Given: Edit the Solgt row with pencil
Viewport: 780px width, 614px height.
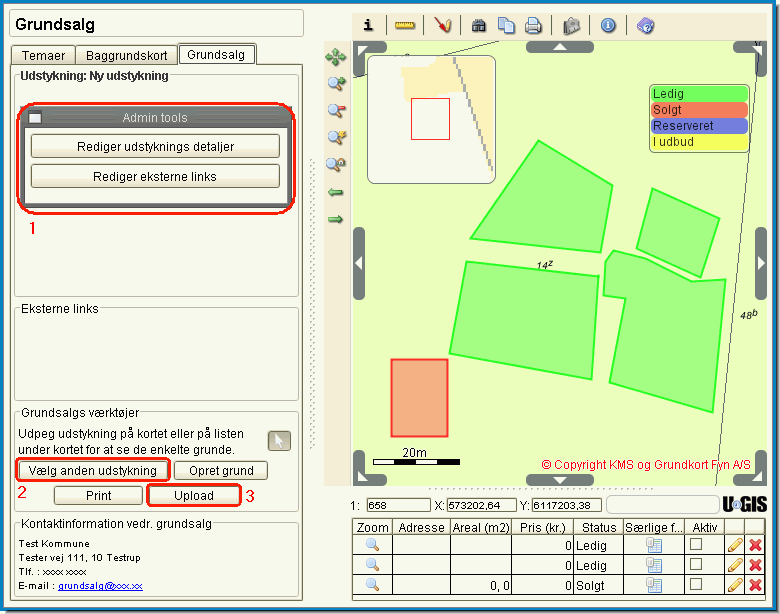Looking at the screenshot, I should 735,585.
